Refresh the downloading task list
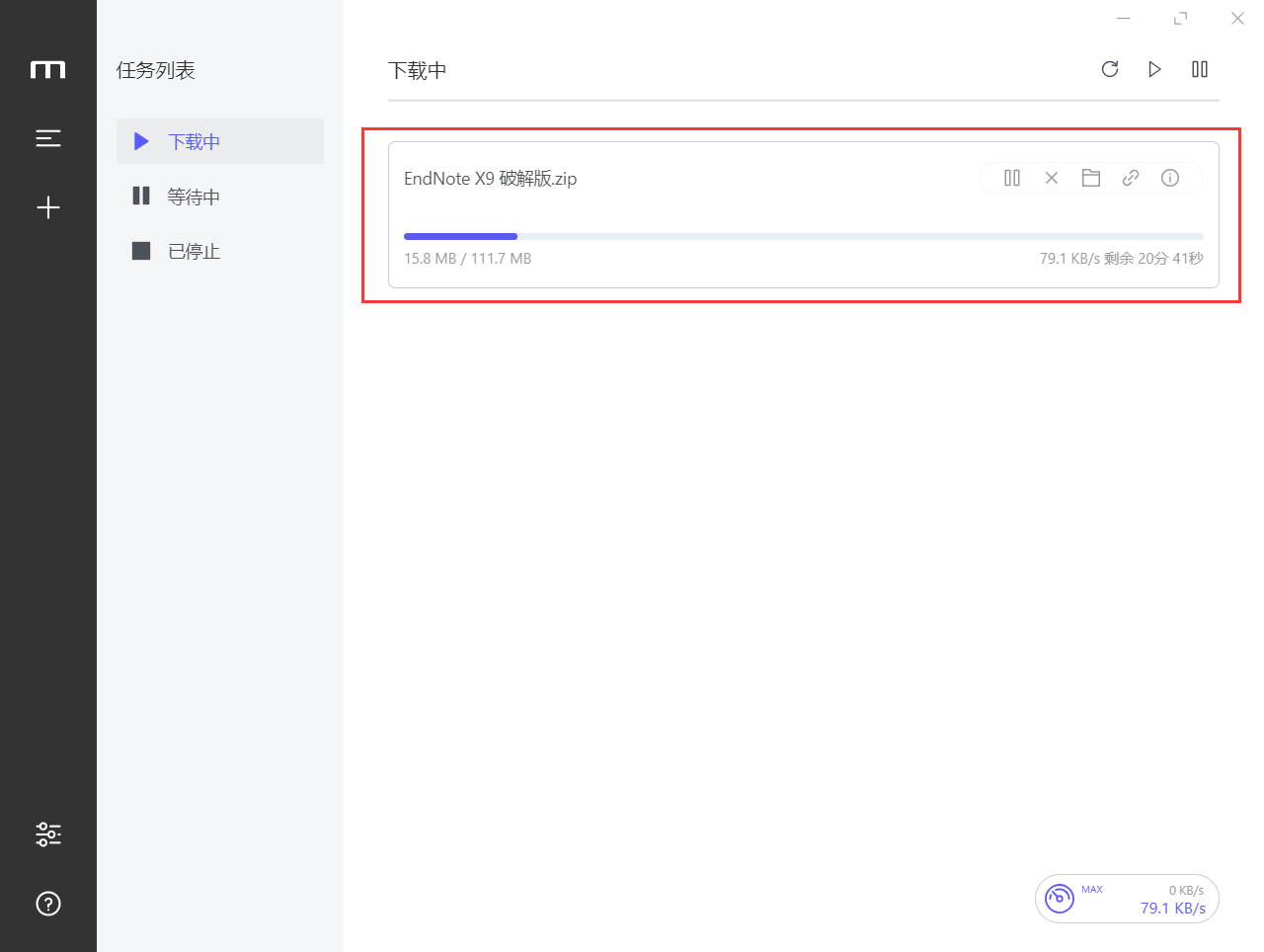Image resolution: width=1264 pixels, height=952 pixels. tap(1110, 69)
